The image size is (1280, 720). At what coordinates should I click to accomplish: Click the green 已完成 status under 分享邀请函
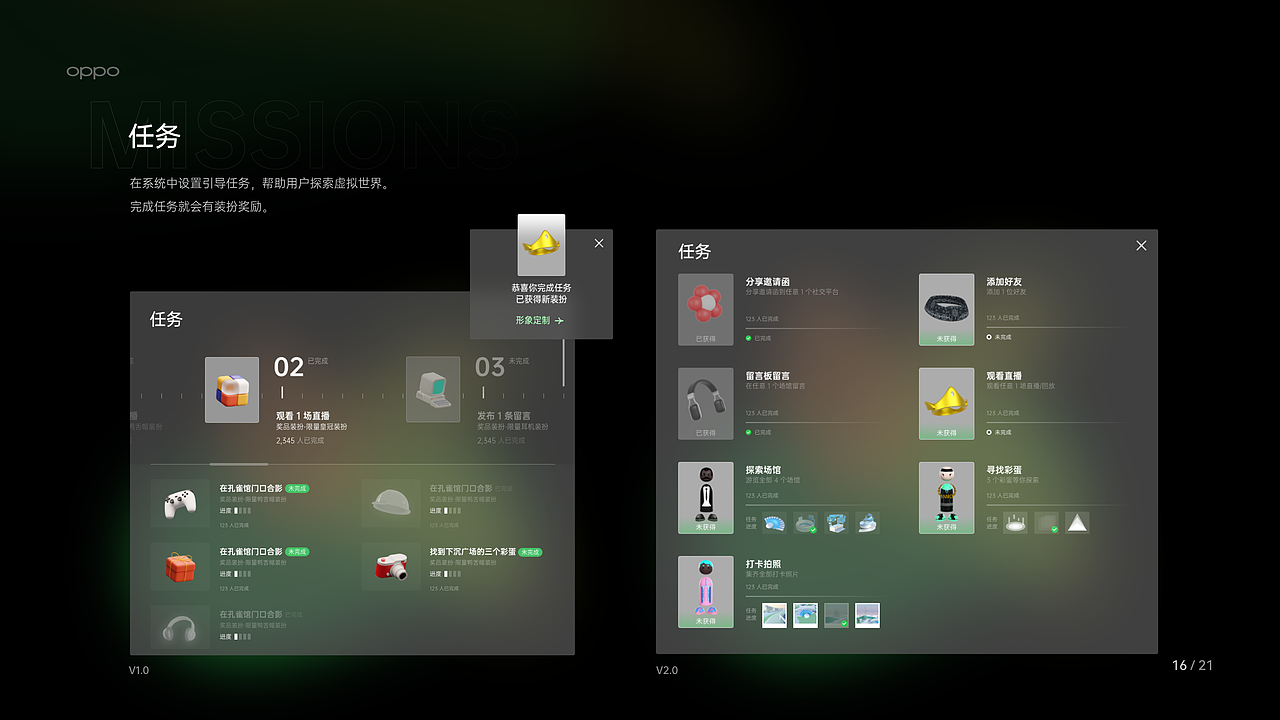click(x=758, y=337)
